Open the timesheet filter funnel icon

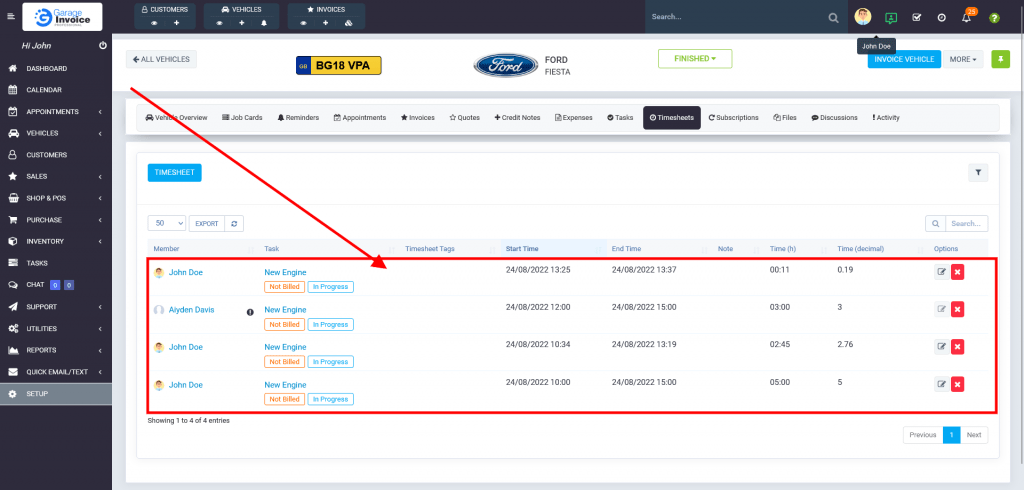coord(978,172)
